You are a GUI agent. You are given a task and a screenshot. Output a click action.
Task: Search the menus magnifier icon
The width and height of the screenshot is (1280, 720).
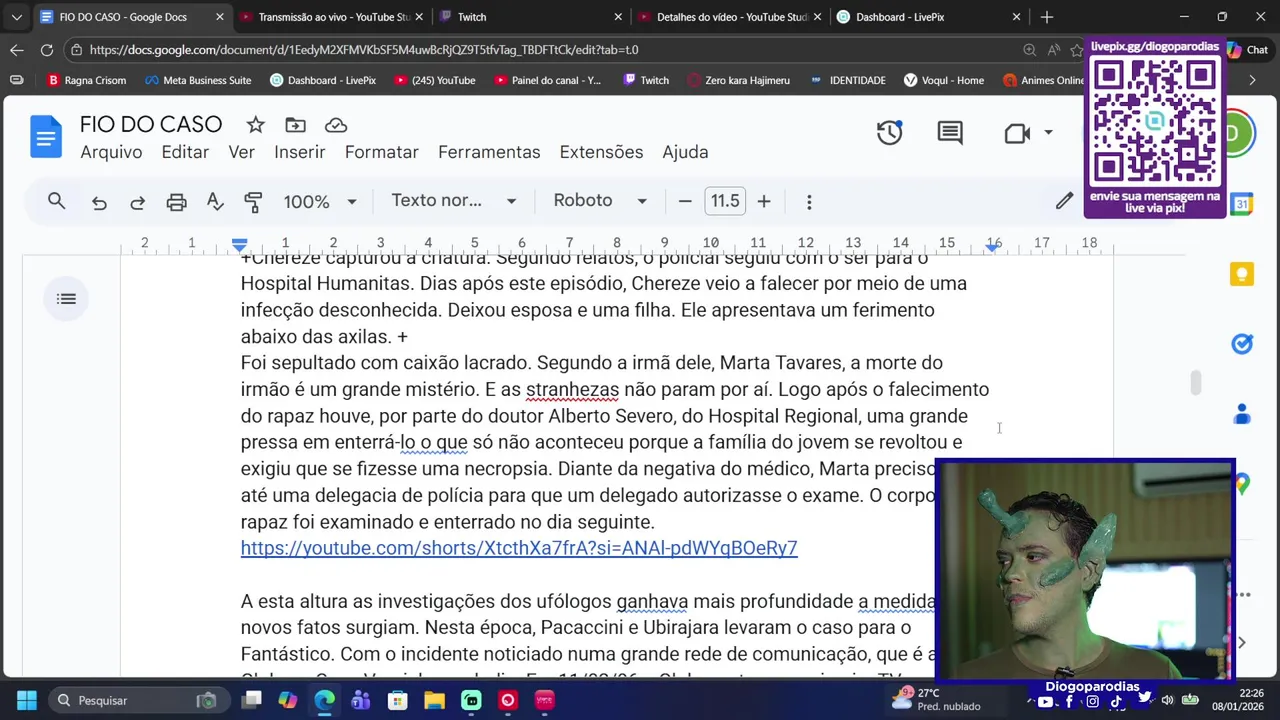(x=57, y=201)
